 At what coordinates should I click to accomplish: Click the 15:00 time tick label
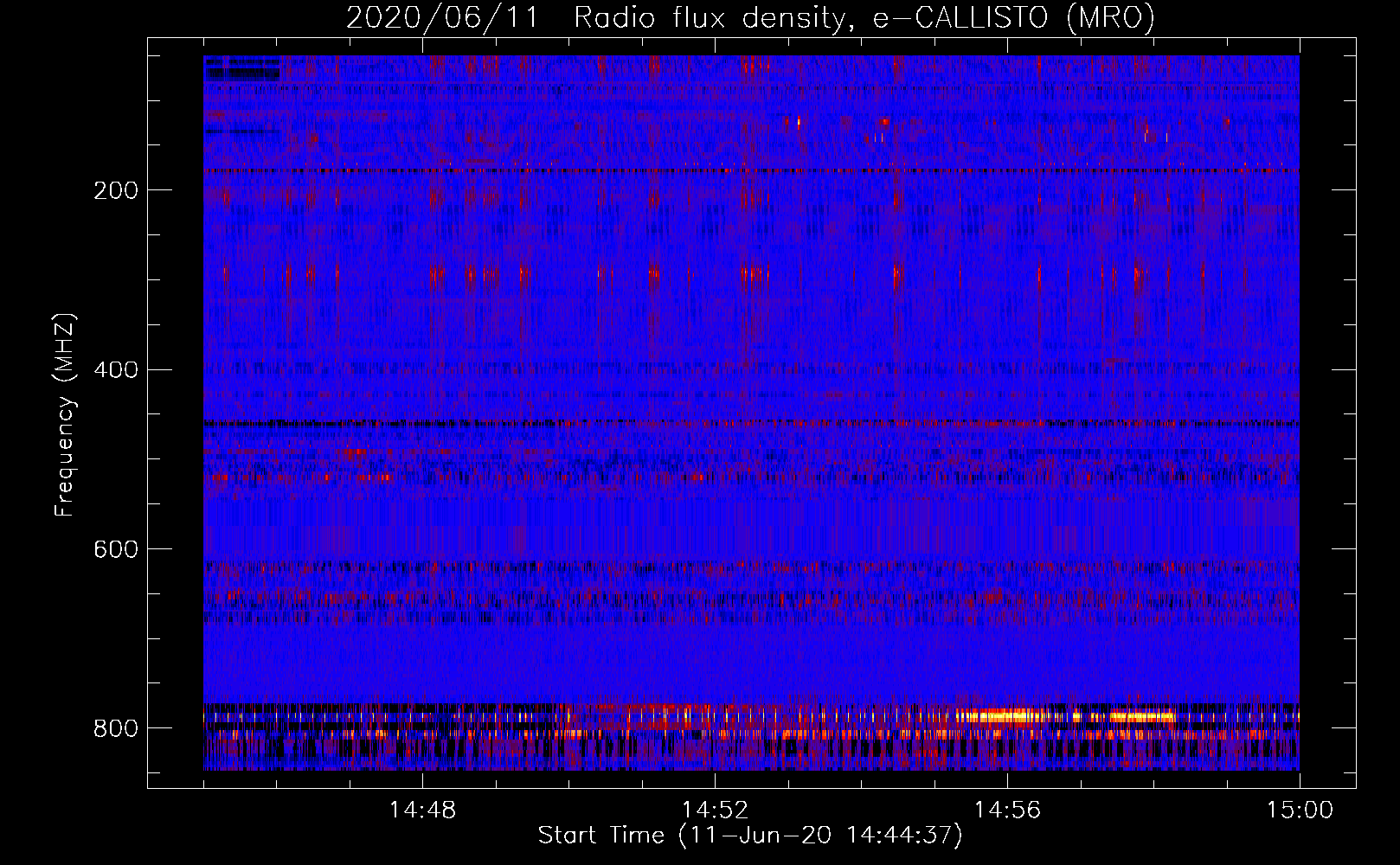coord(1300,810)
